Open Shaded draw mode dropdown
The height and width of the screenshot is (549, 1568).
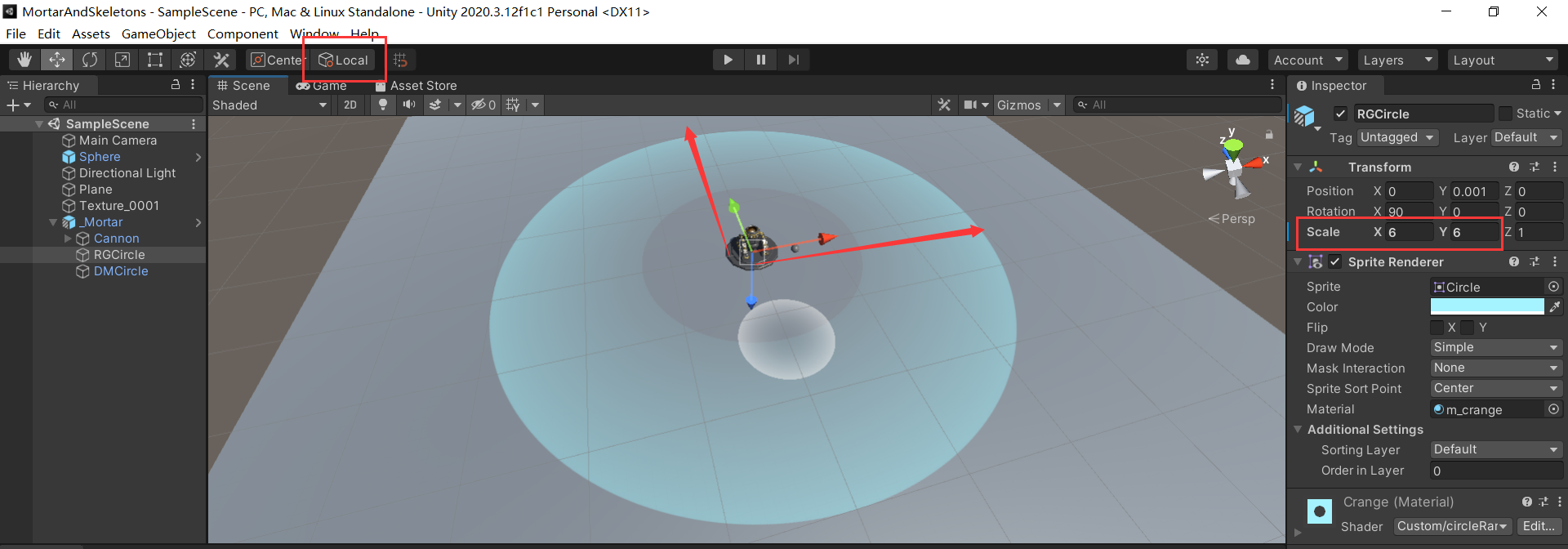(x=269, y=105)
